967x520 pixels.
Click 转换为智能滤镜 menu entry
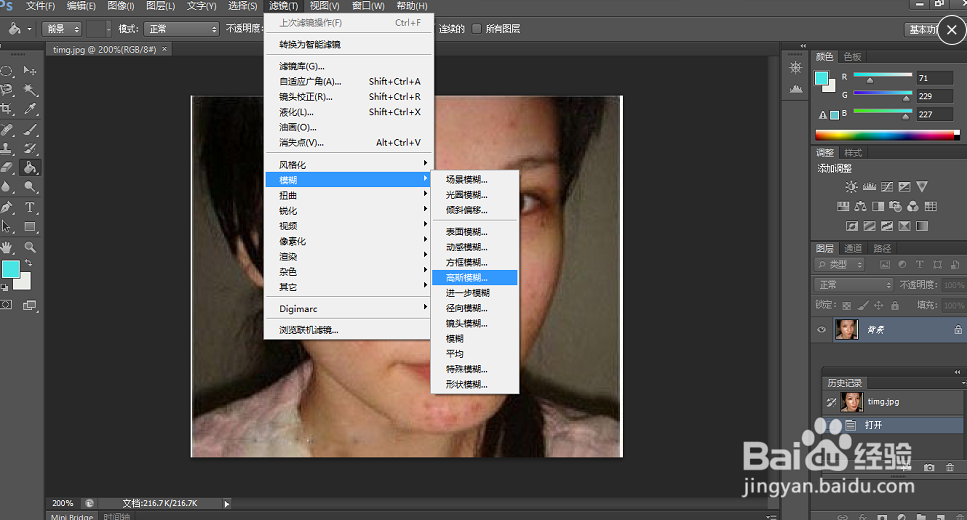tap(348, 44)
